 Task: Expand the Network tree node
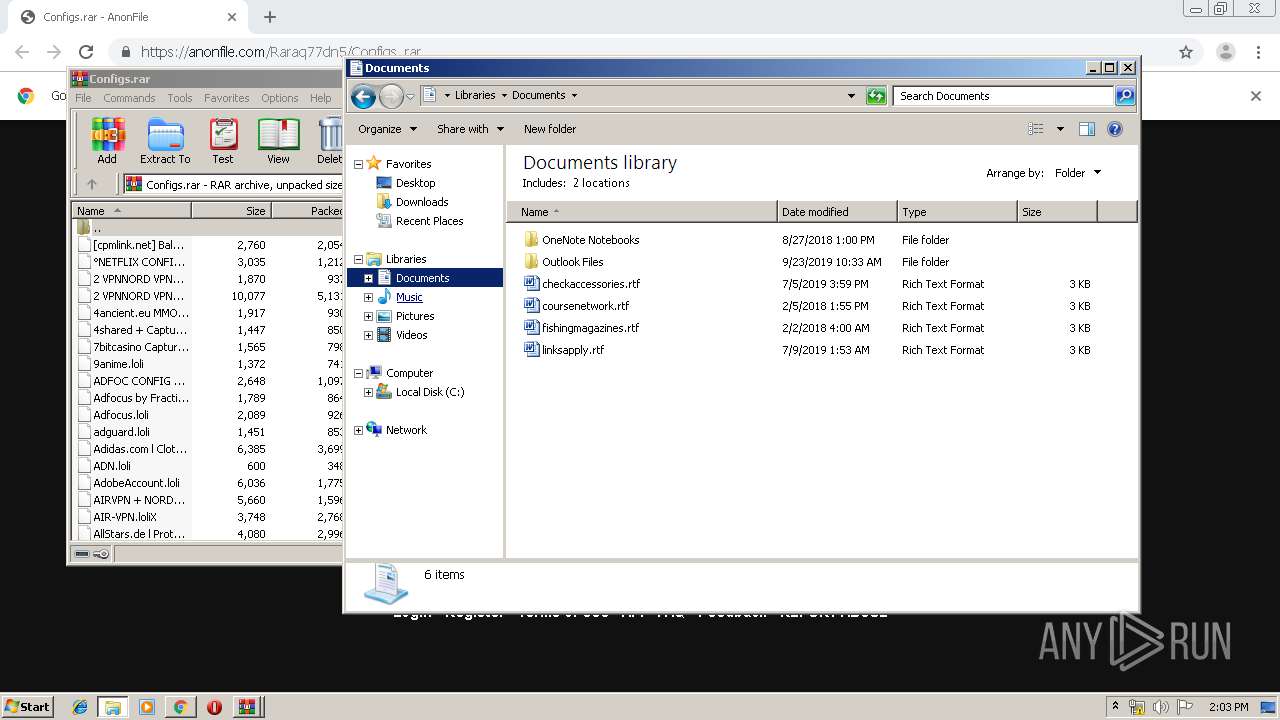pos(358,430)
